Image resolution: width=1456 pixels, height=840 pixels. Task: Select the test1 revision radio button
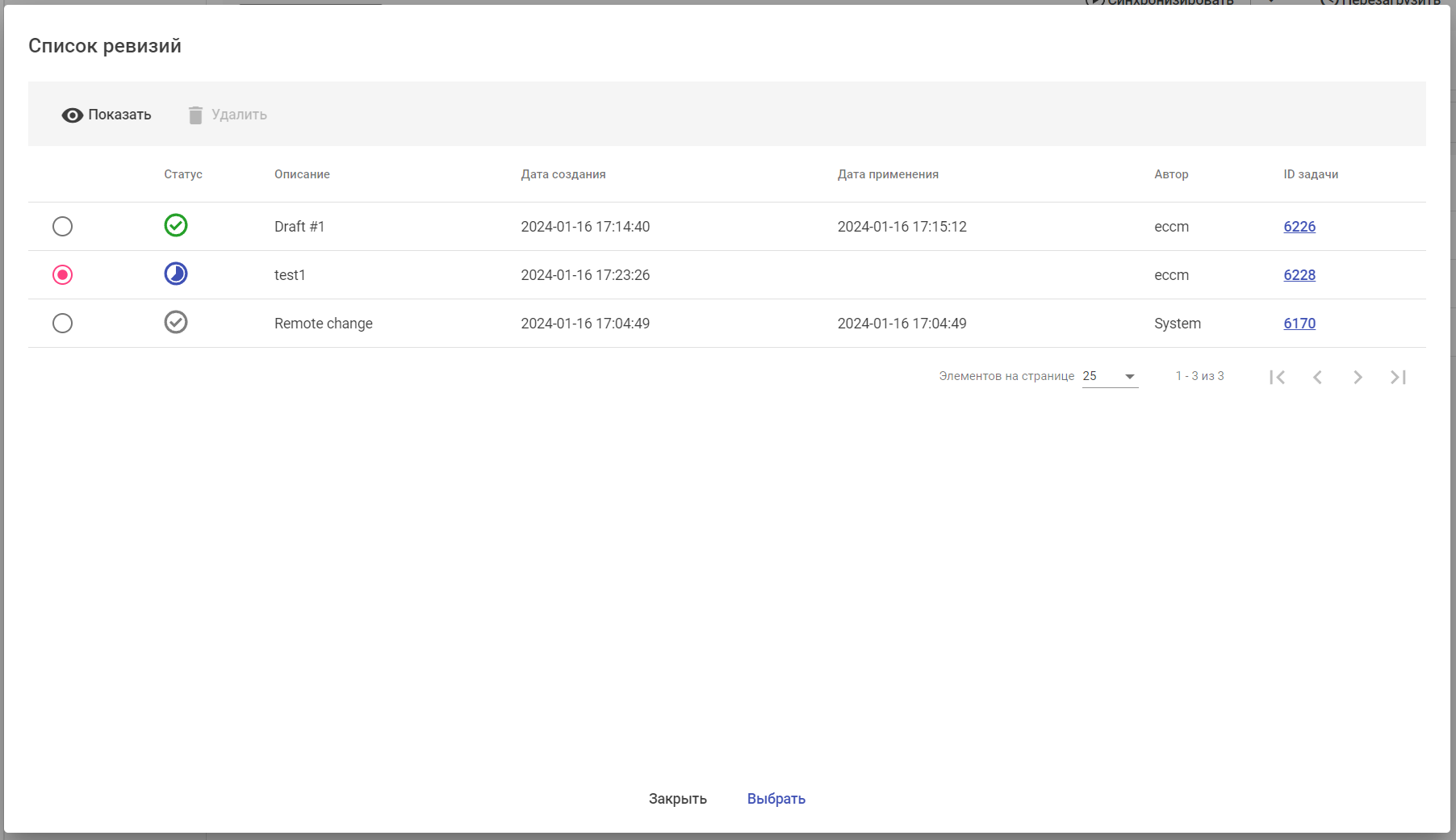62,275
